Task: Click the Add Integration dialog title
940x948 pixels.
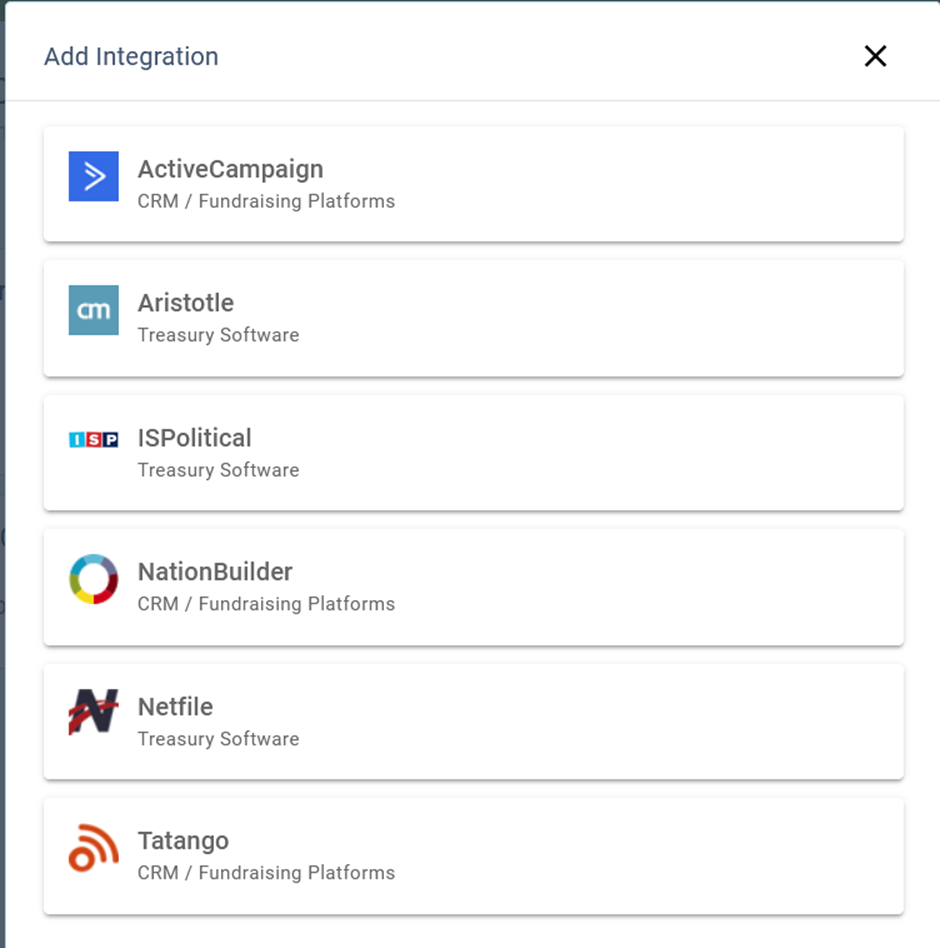Action: pos(131,57)
